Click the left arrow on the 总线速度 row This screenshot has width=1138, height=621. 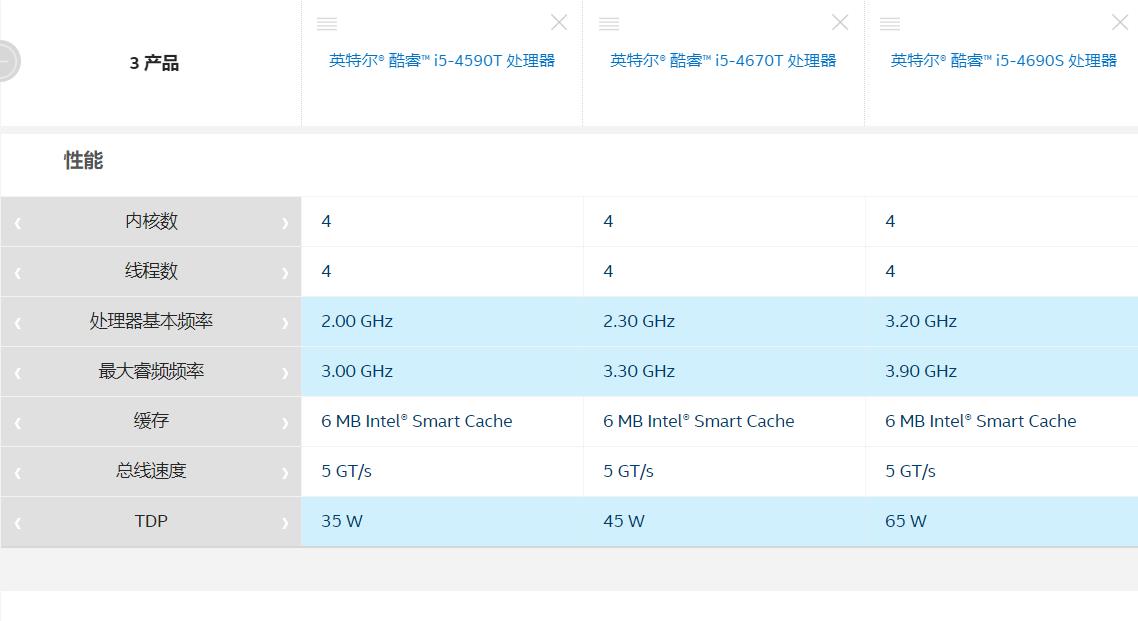[16, 471]
